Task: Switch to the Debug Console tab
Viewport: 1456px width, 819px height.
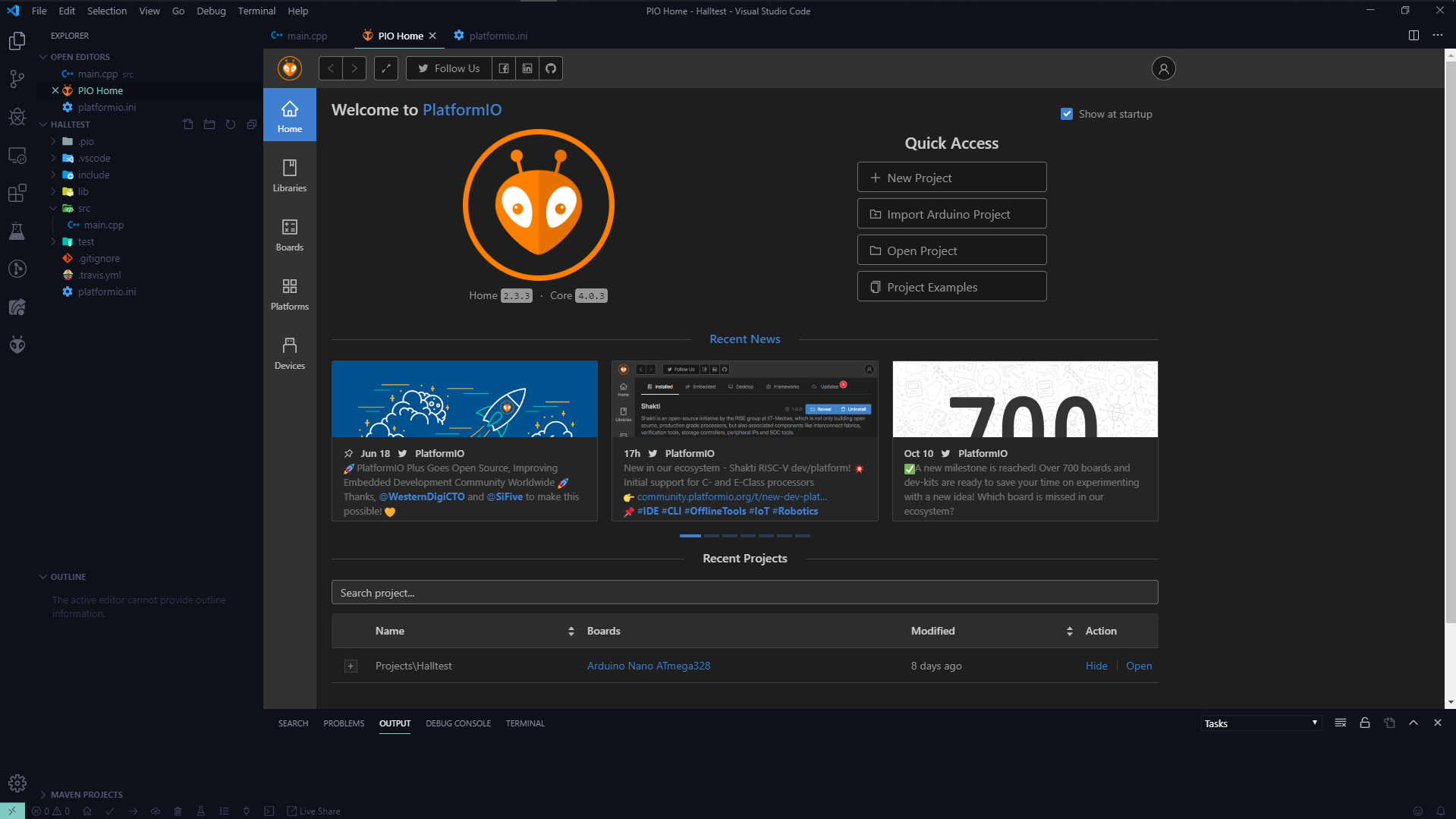Action: tap(458, 723)
